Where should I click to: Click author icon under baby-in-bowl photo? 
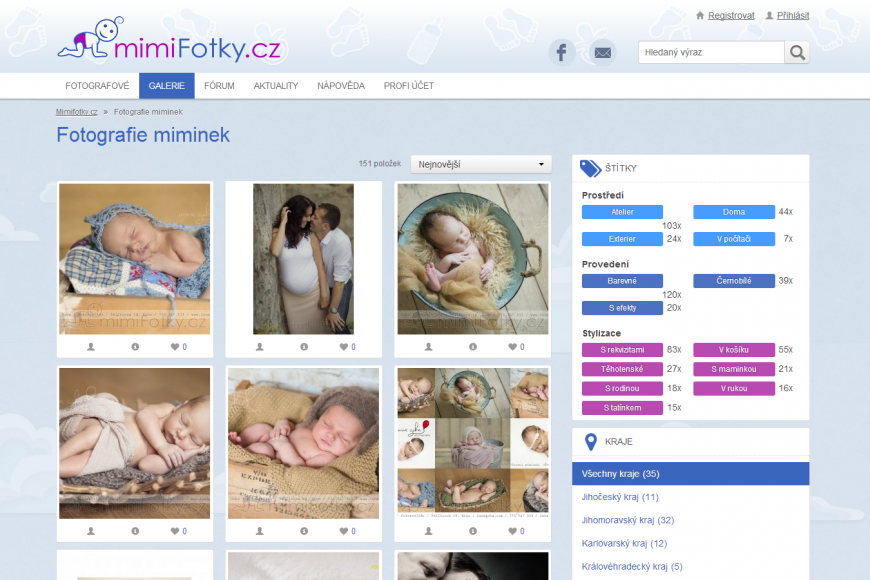tap(428, 347)
